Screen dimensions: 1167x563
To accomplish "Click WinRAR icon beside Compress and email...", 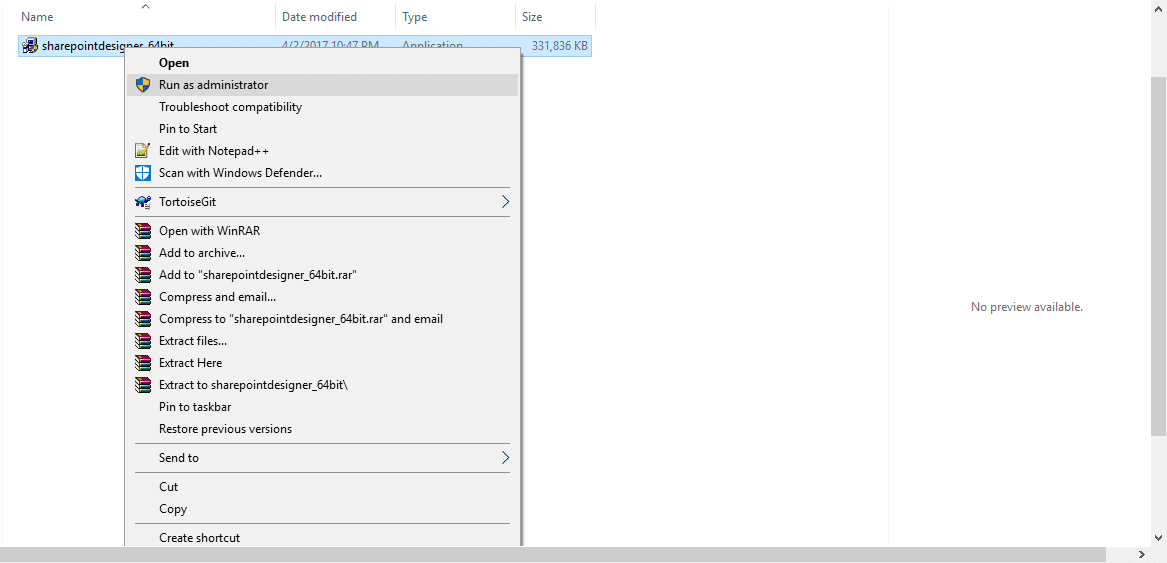I will click(143, 296).
